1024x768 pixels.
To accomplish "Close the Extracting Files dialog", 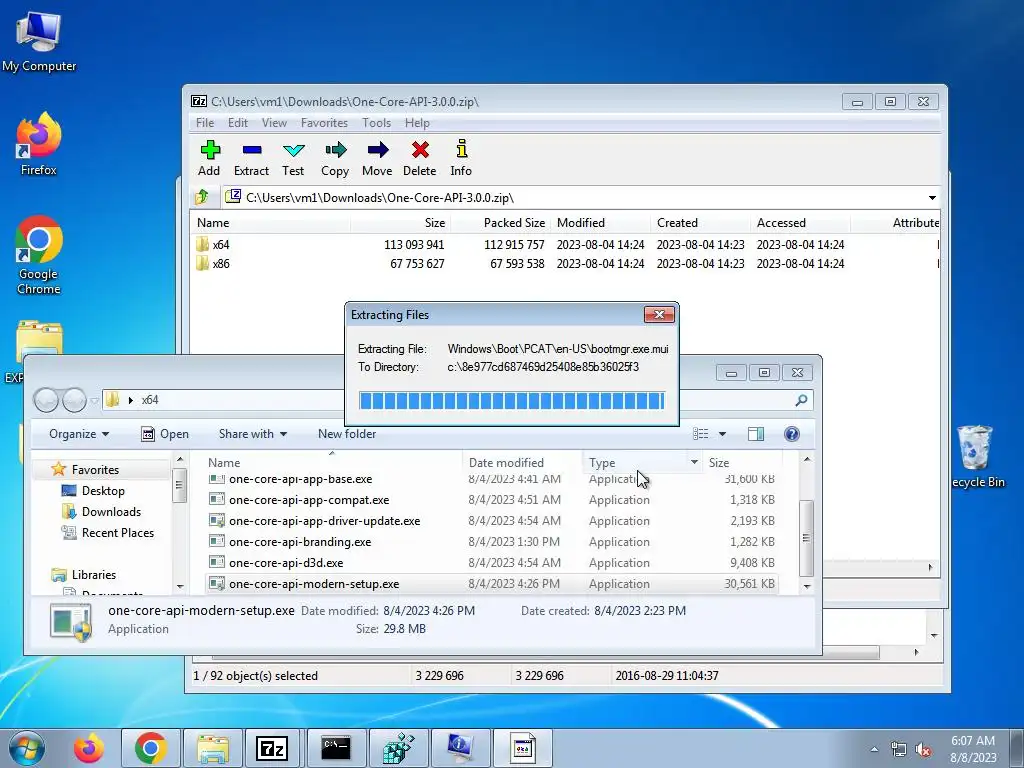I will coord(659,315).
